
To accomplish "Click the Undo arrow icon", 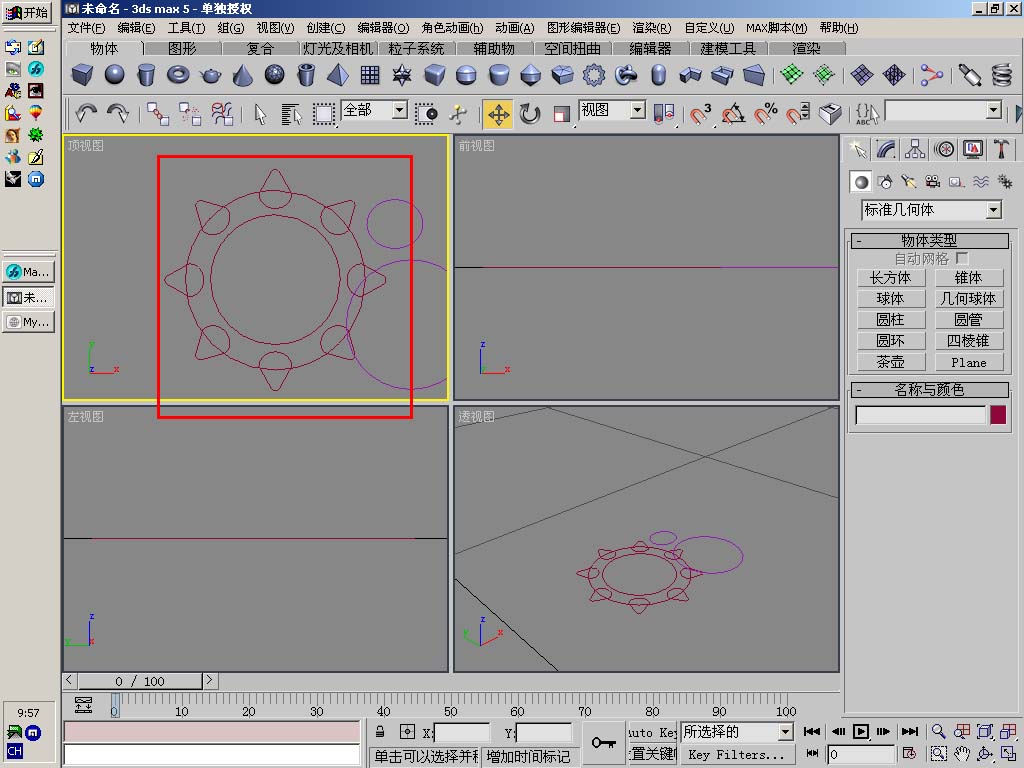I will click(x=86, y=114).
